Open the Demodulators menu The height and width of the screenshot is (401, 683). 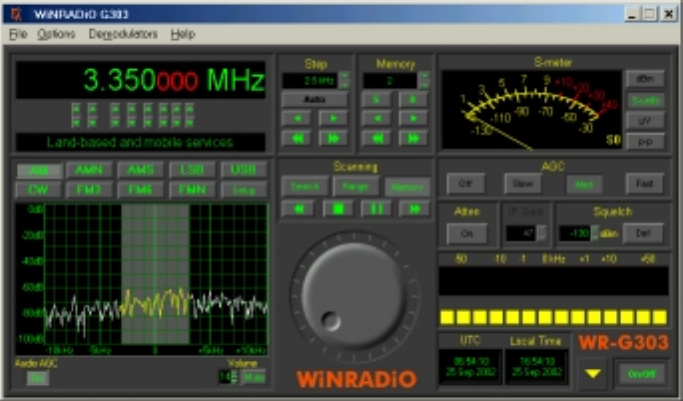tap(123, 34)
